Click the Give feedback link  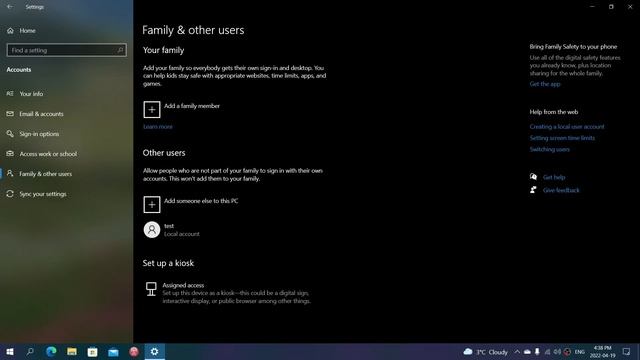click(x=561, y=190)
